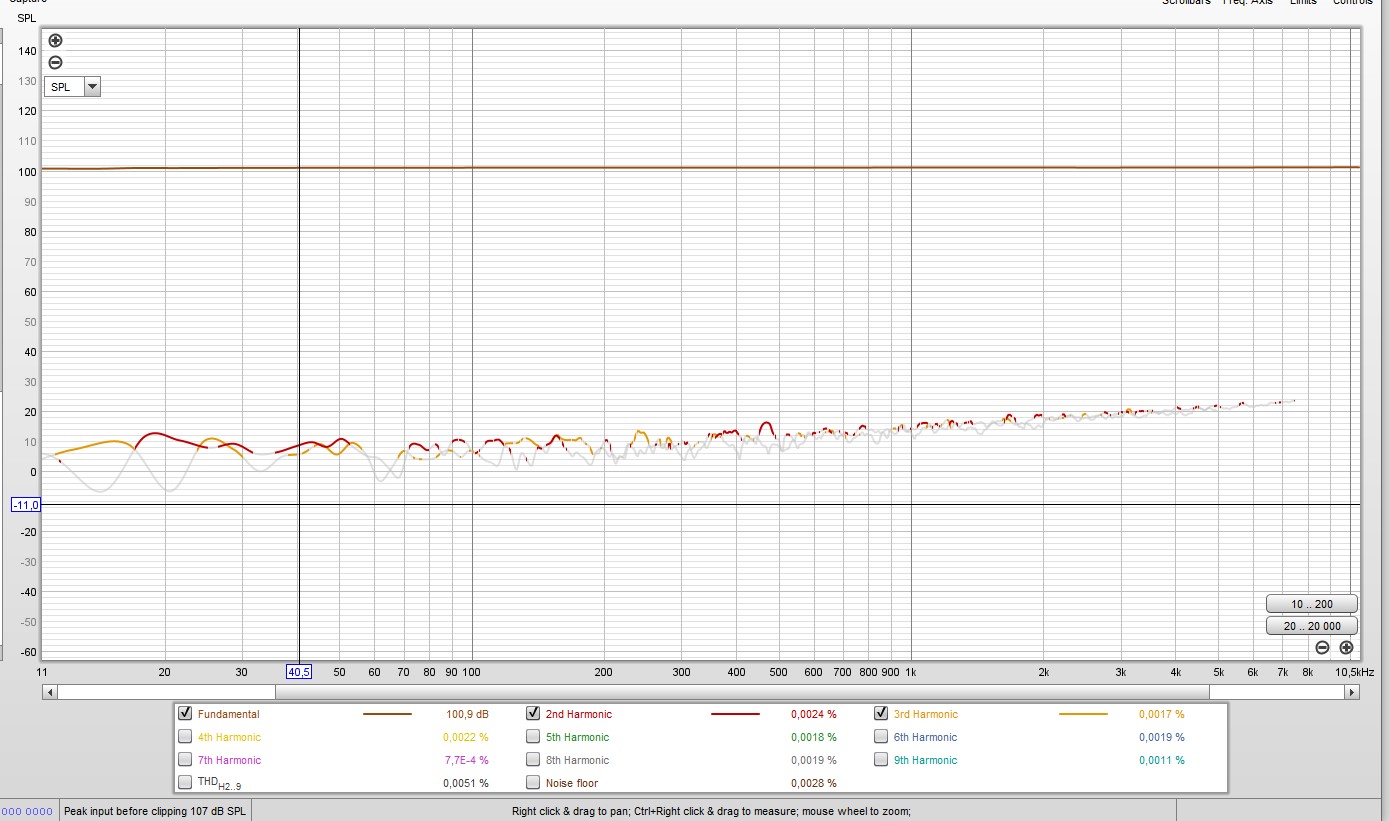Zoom out horizontally with the bottom-right minus icon
Image resolution: width=1390 pixels, height=821 pixels.
tap(1322, 647)
